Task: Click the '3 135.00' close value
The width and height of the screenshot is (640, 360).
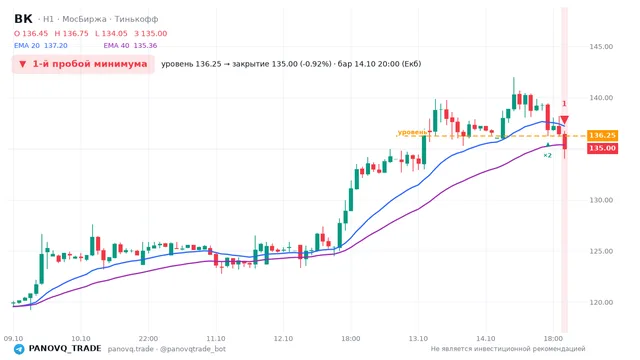Action: click(151, 33)
